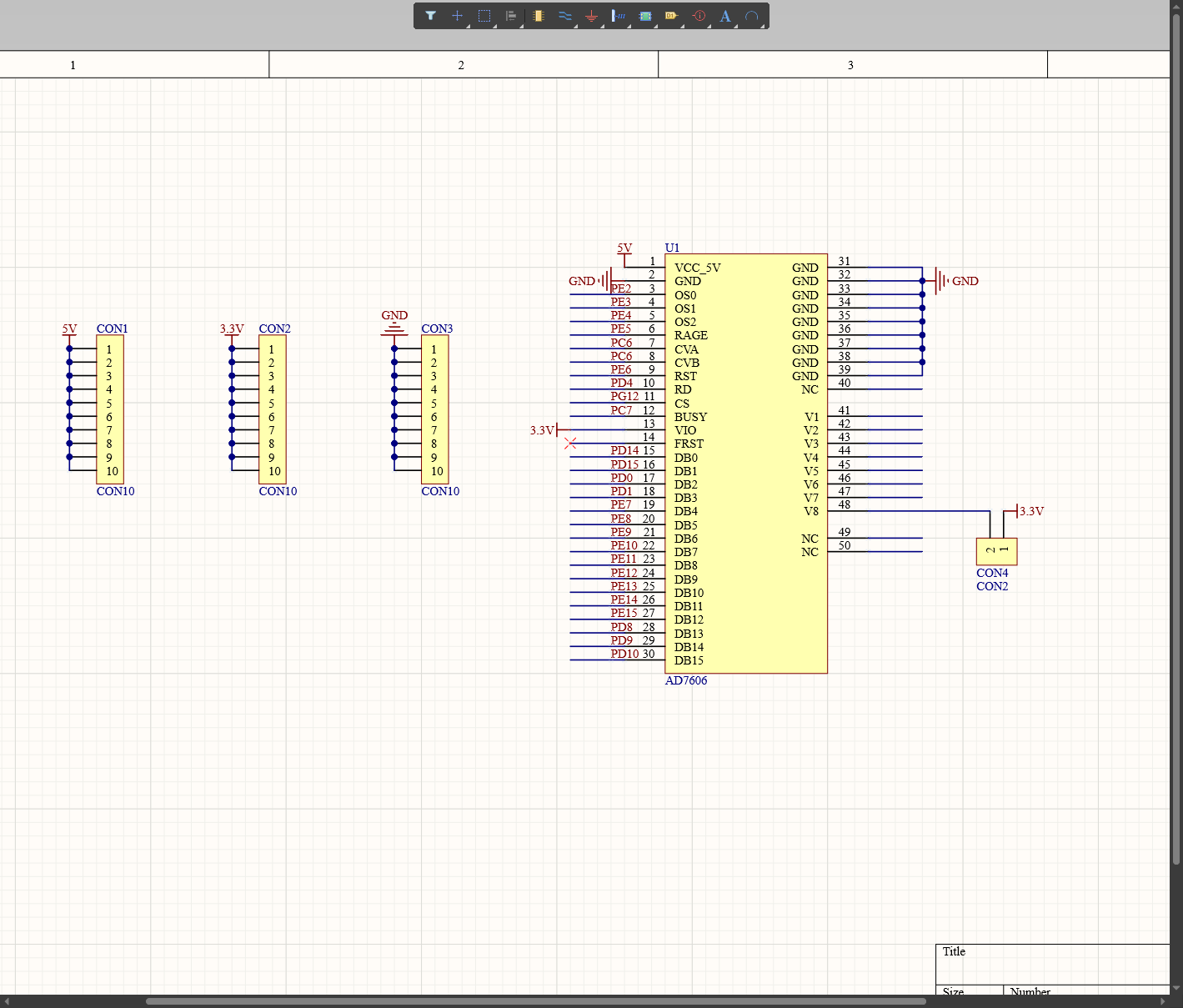Select the CON4 two-pin connector body
The height and width of the screenshot is (1008, 1183).
click(997, 552)
